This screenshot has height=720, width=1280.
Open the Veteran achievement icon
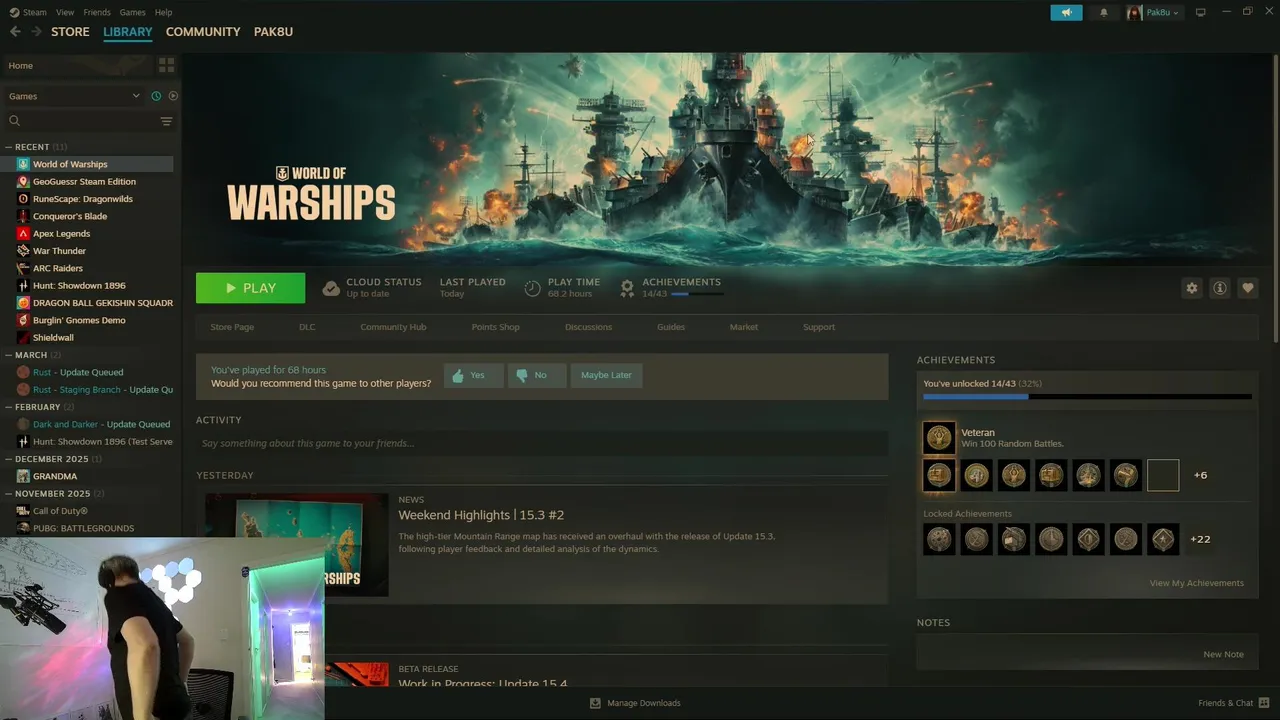pos(939,437)
